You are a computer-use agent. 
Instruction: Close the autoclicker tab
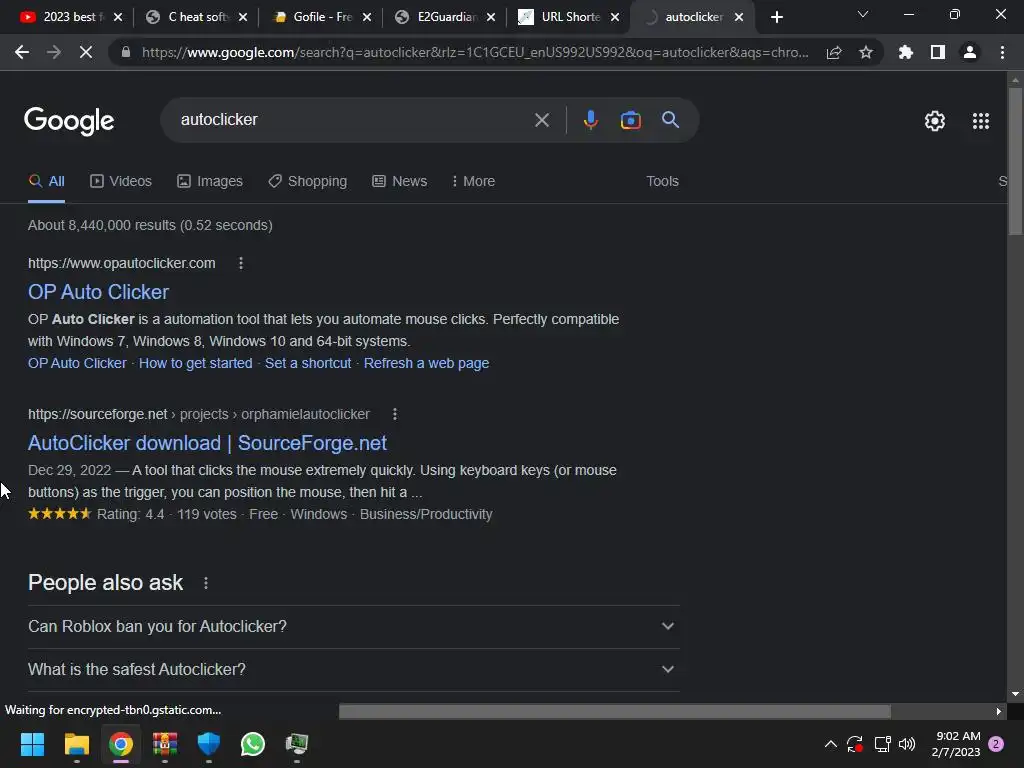coord(739,17)
